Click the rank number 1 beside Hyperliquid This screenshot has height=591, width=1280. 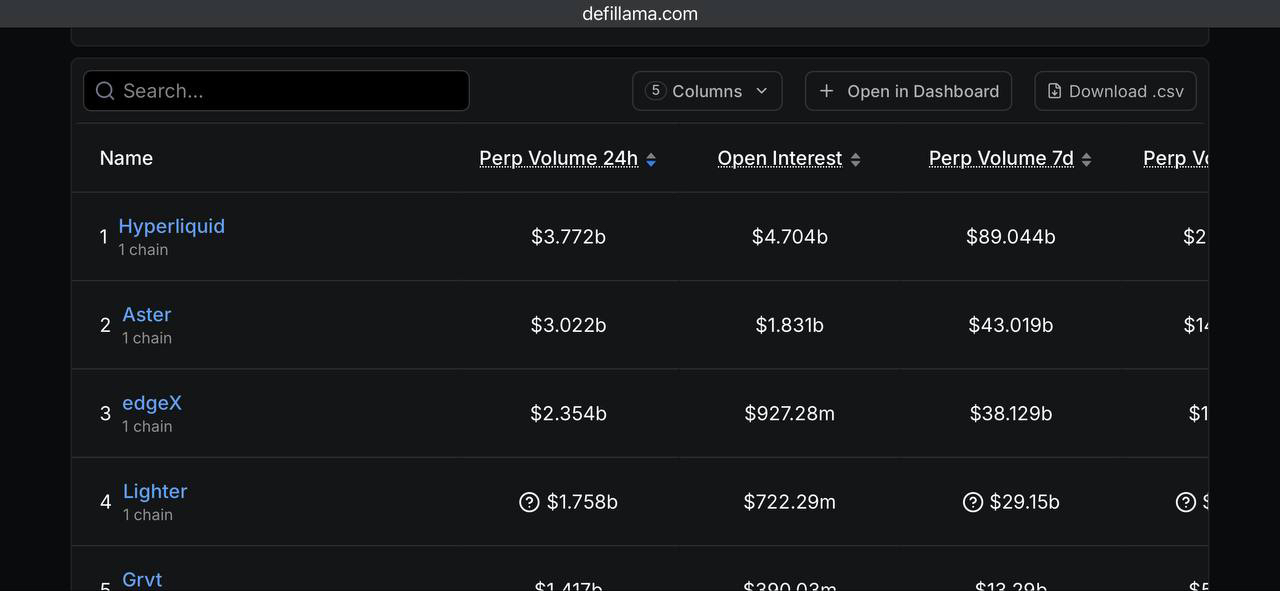coord(103,237)
